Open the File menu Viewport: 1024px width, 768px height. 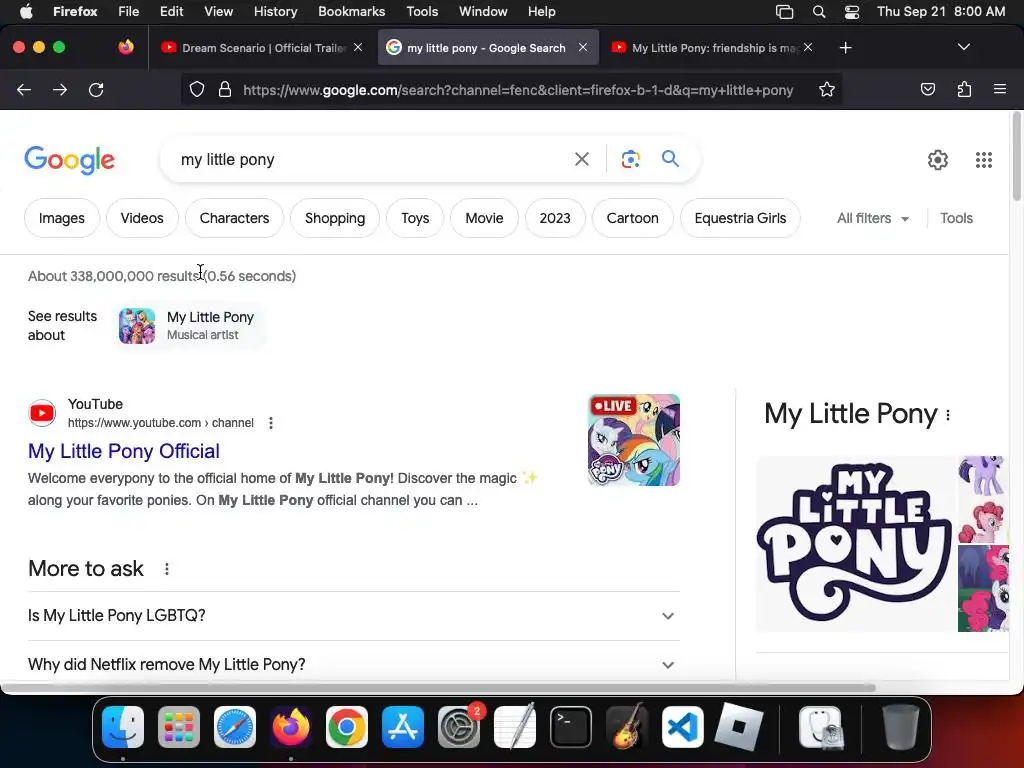pyautogui.click(x=128, y=12)
